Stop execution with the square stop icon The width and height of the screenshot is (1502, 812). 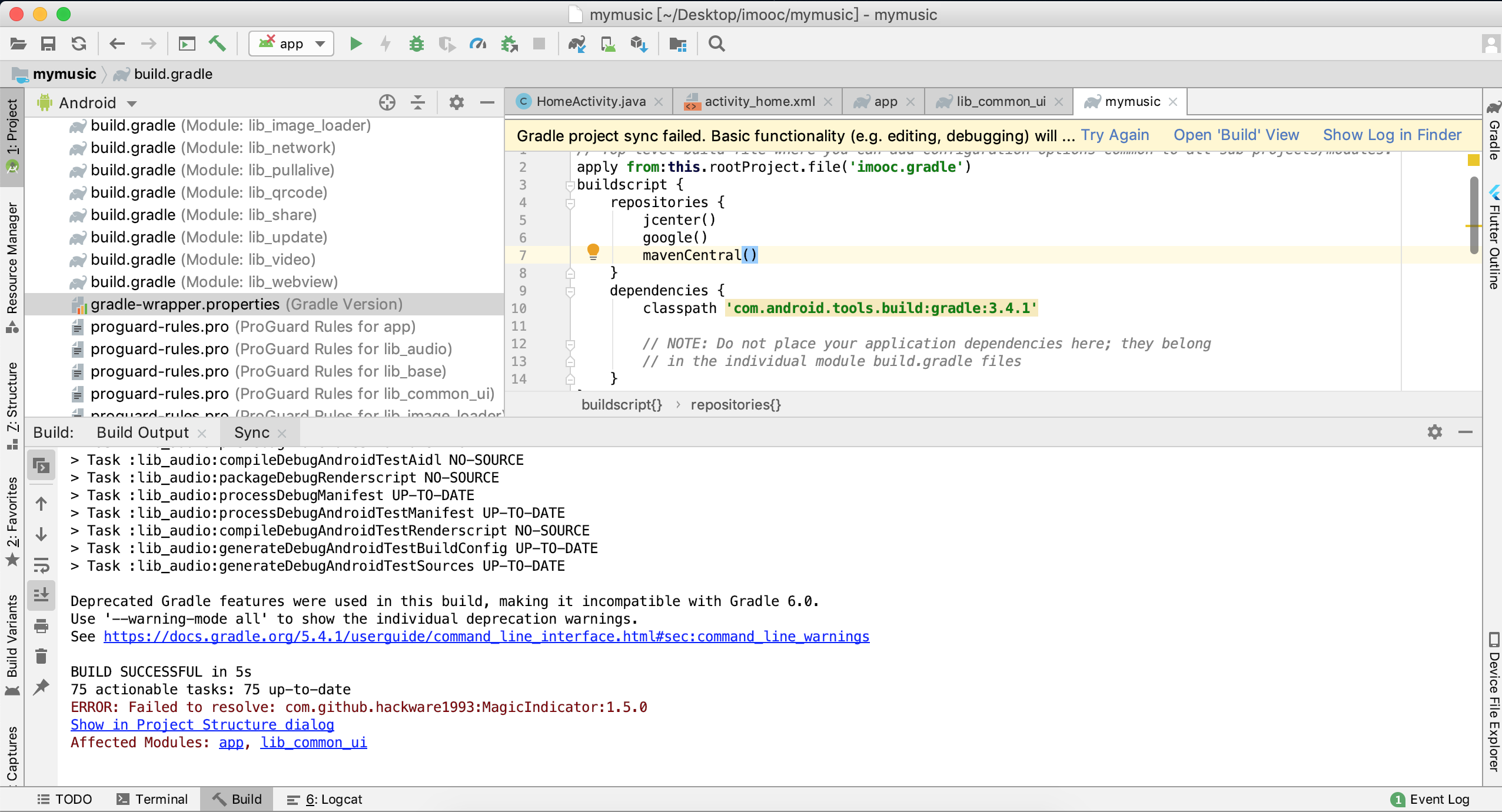(x=539, y=44)
